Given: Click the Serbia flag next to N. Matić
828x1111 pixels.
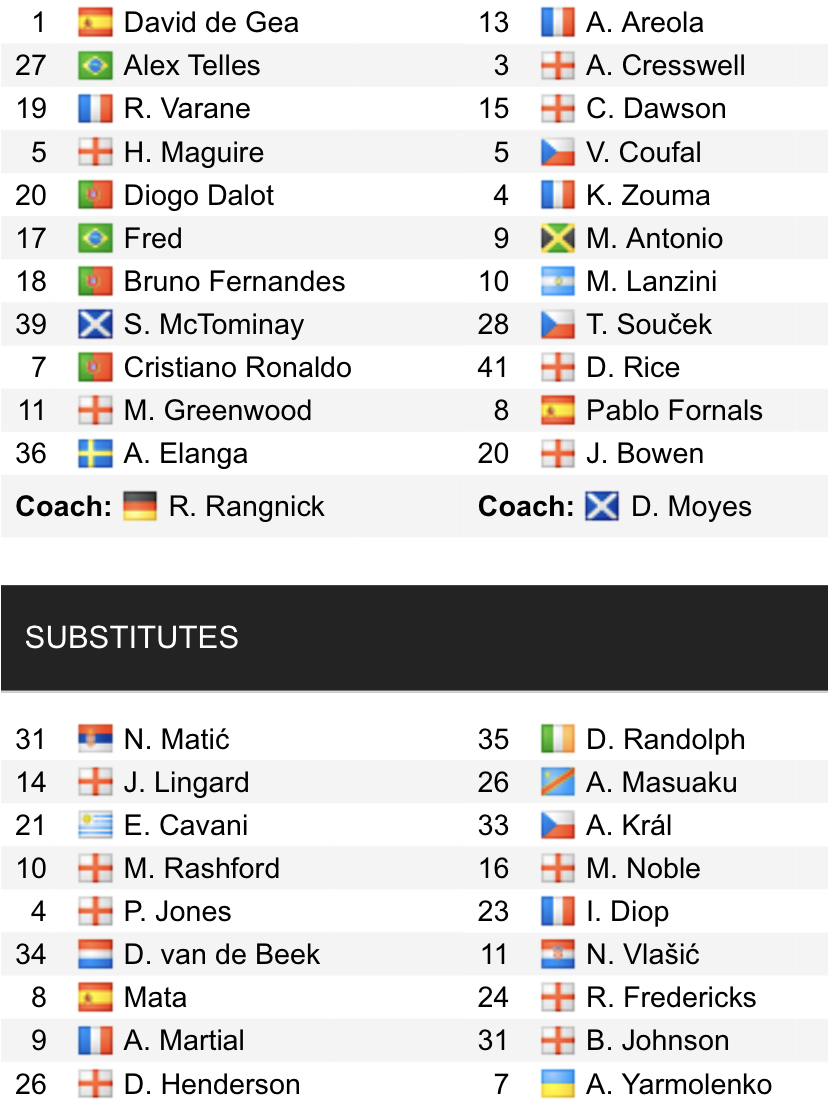Looking at the screenshot, I should tap(95, 739).
